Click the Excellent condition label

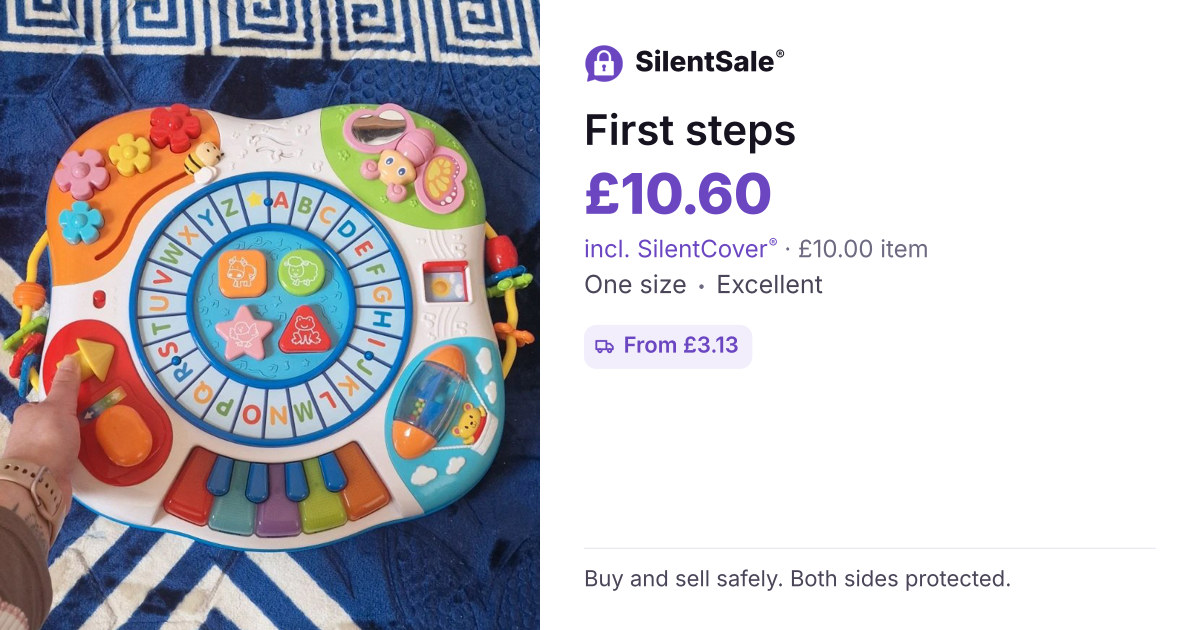pos(769,285)
